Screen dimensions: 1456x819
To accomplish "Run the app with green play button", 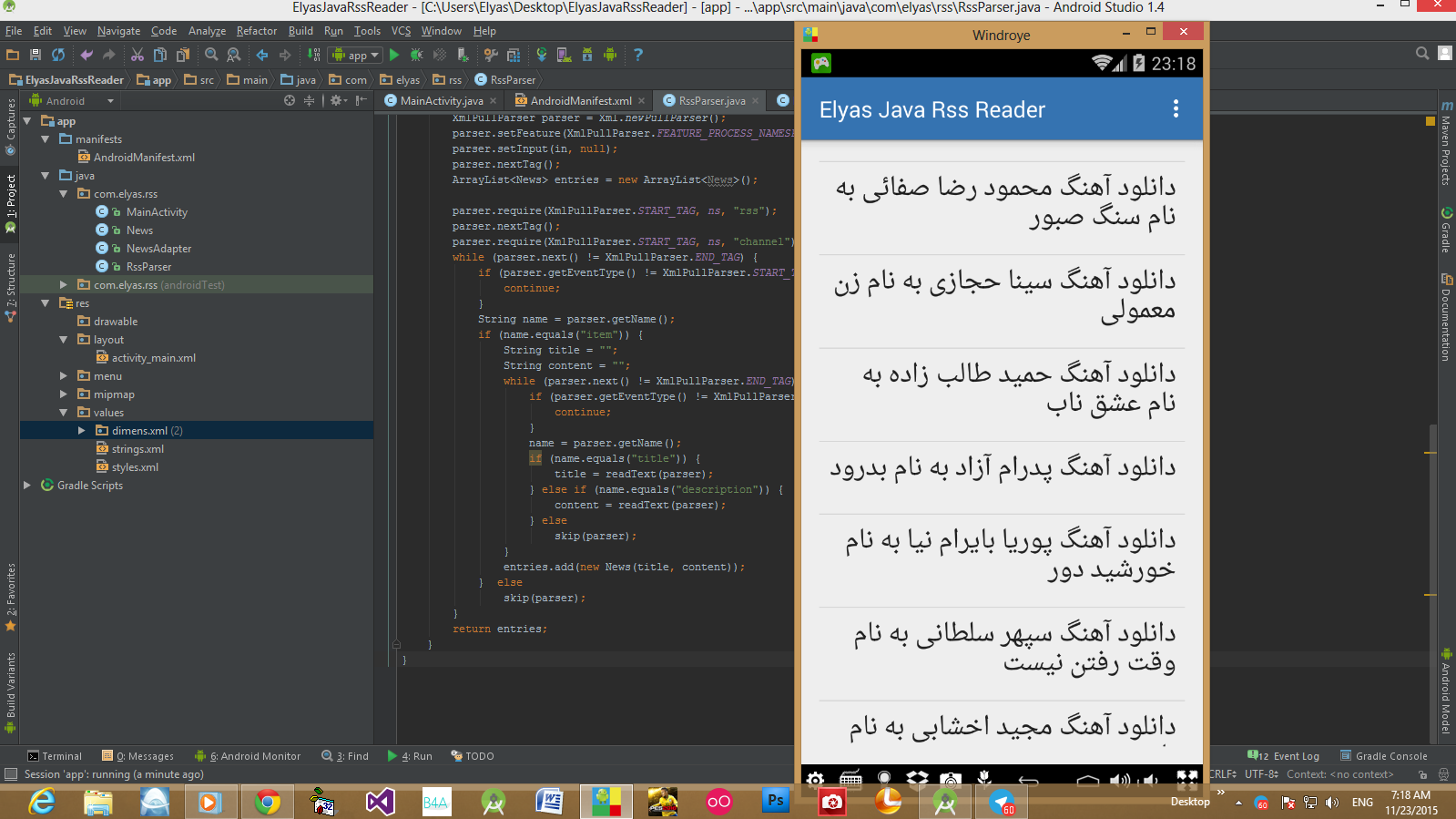I will (394, 55).
